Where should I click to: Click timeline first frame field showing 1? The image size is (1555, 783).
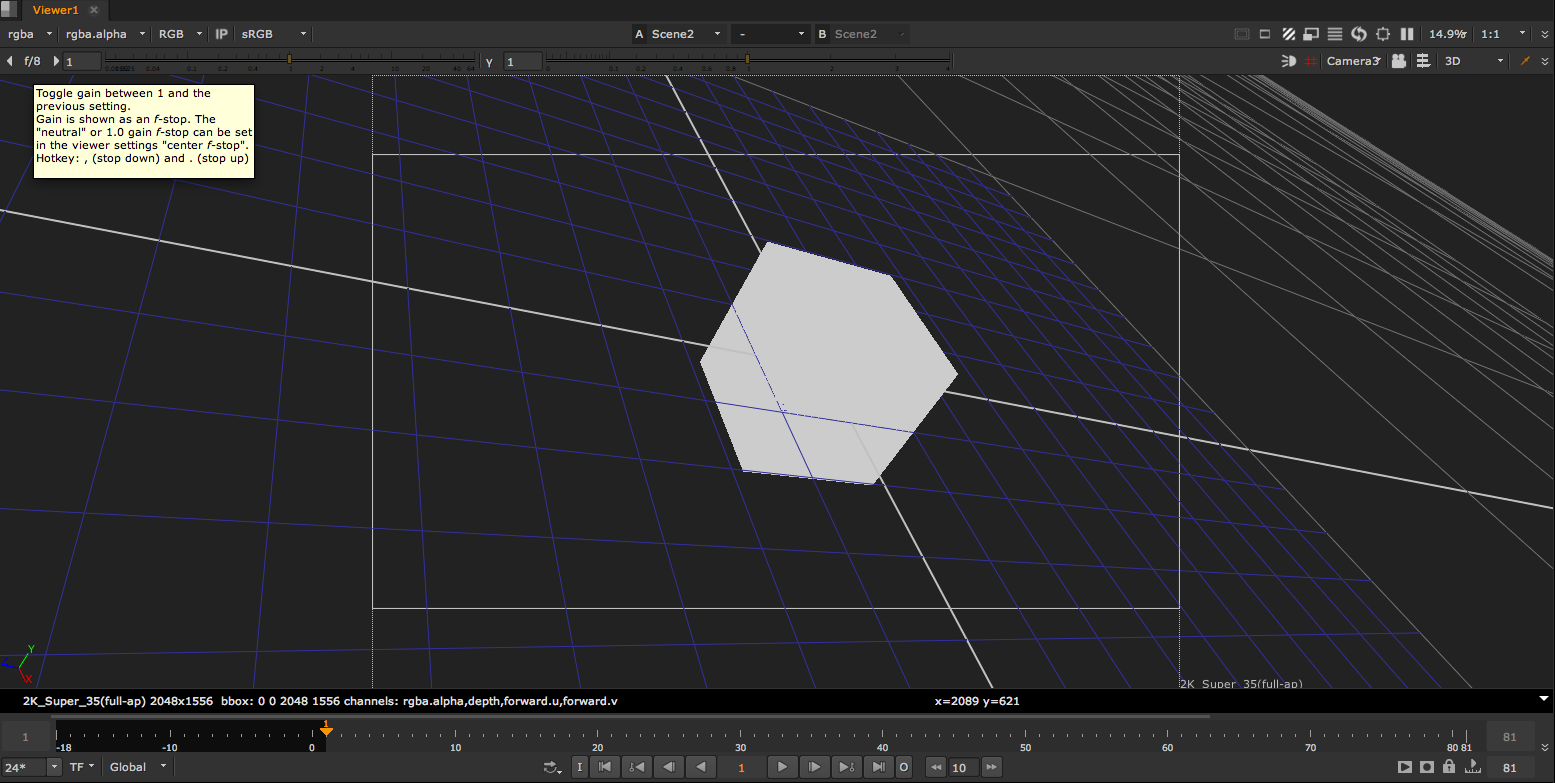click(25, 737)
